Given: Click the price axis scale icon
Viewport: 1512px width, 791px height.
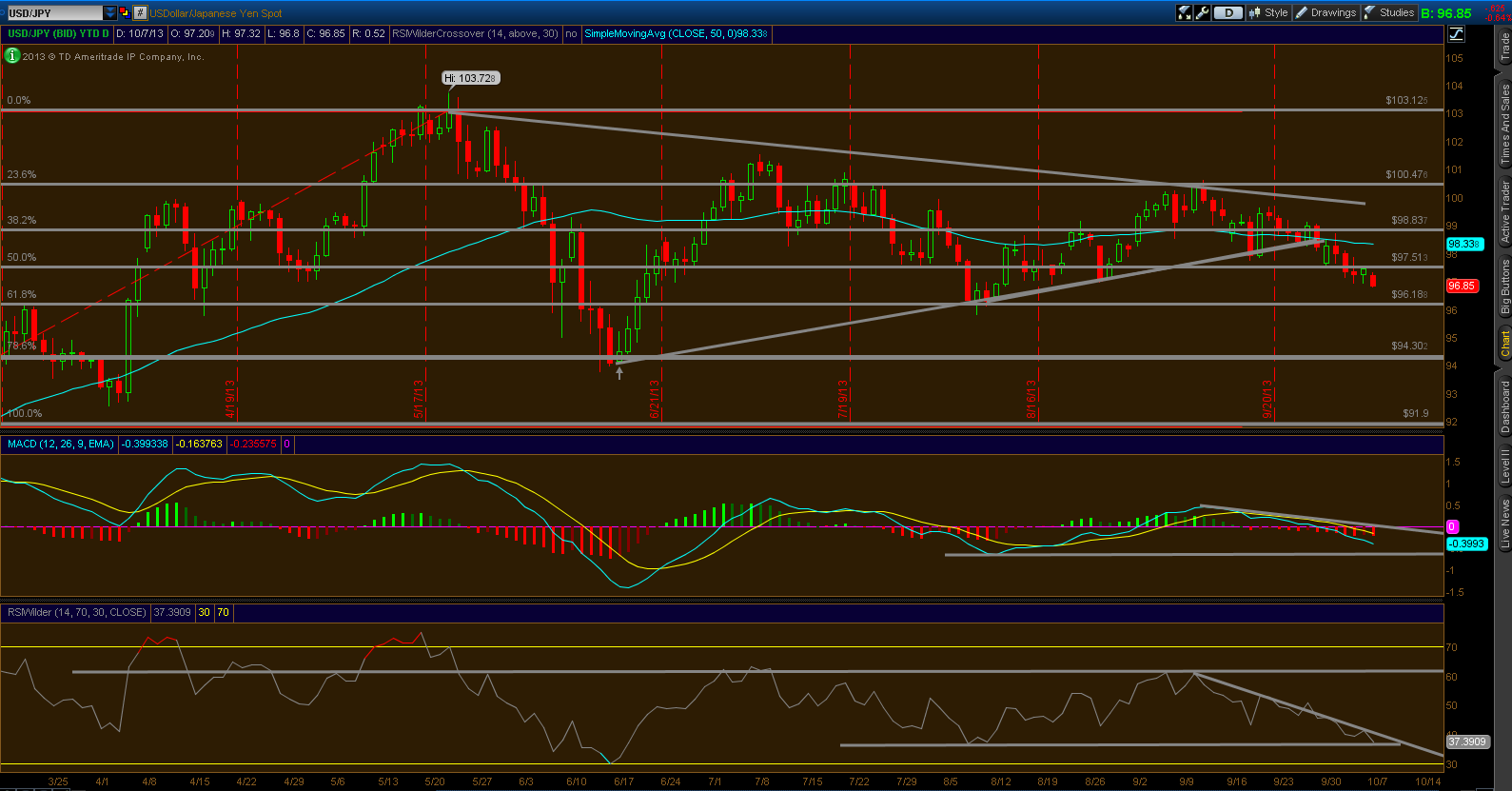Looking at the screenshot, I should (x=1456, y=34).
